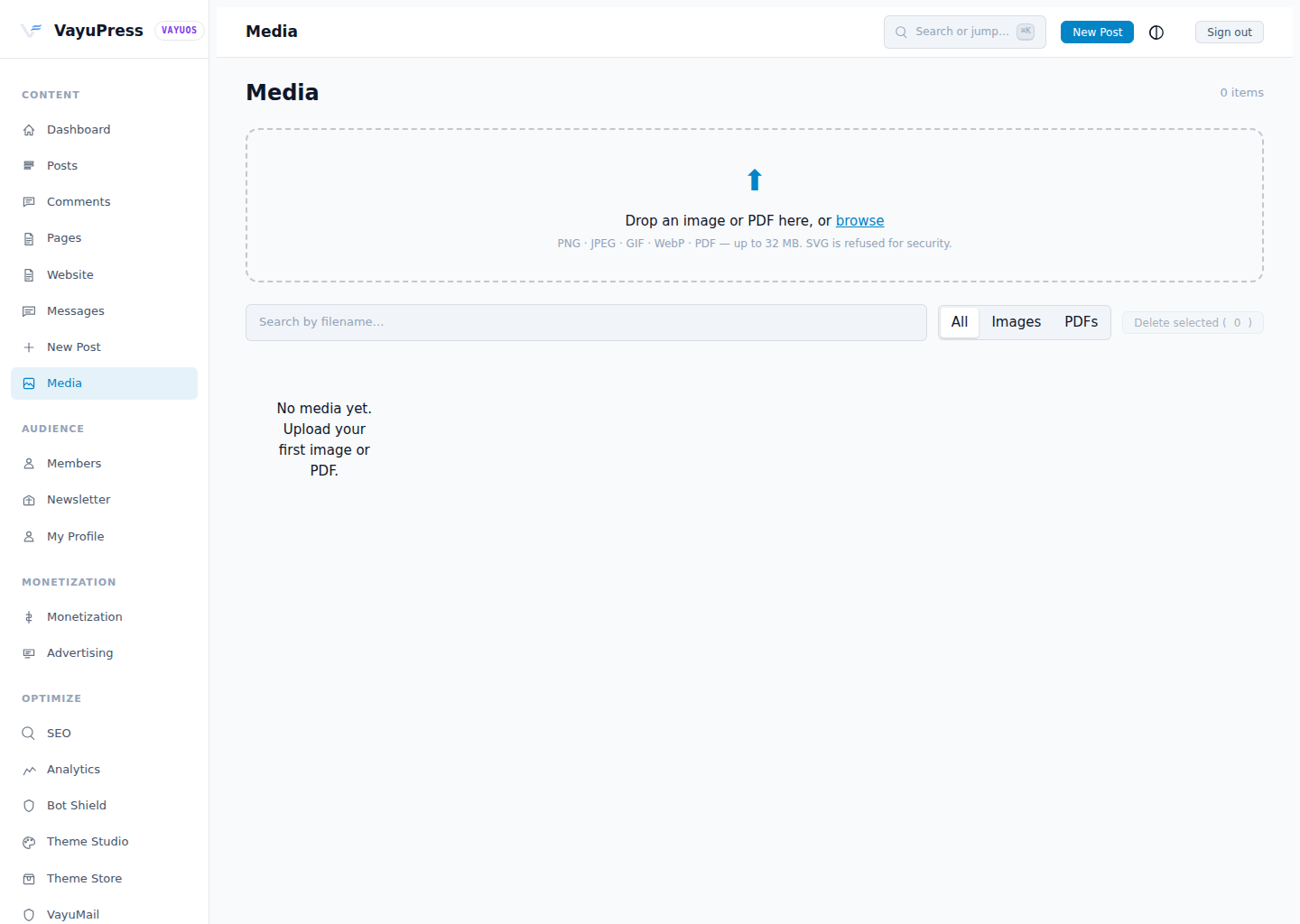Click the Sign out button
The image size is (1300, 924).
point(1230,32)
